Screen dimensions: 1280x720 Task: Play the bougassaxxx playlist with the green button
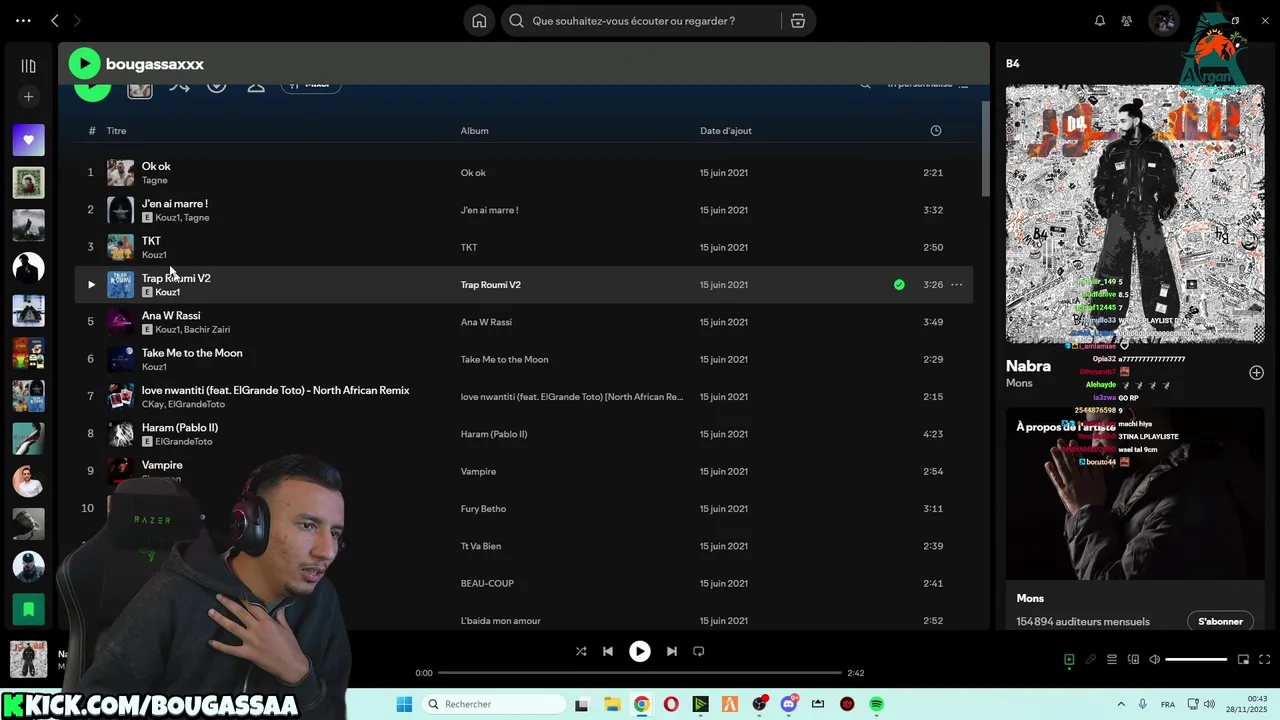(84, 64)
